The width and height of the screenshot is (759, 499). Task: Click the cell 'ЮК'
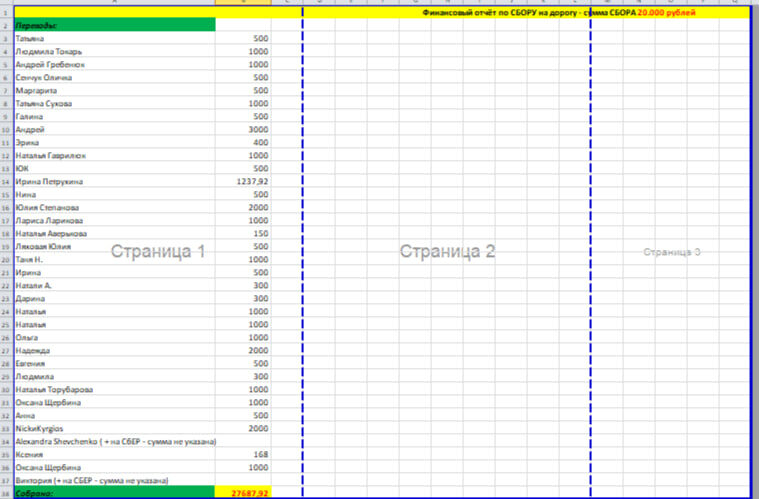coord(115,168)
